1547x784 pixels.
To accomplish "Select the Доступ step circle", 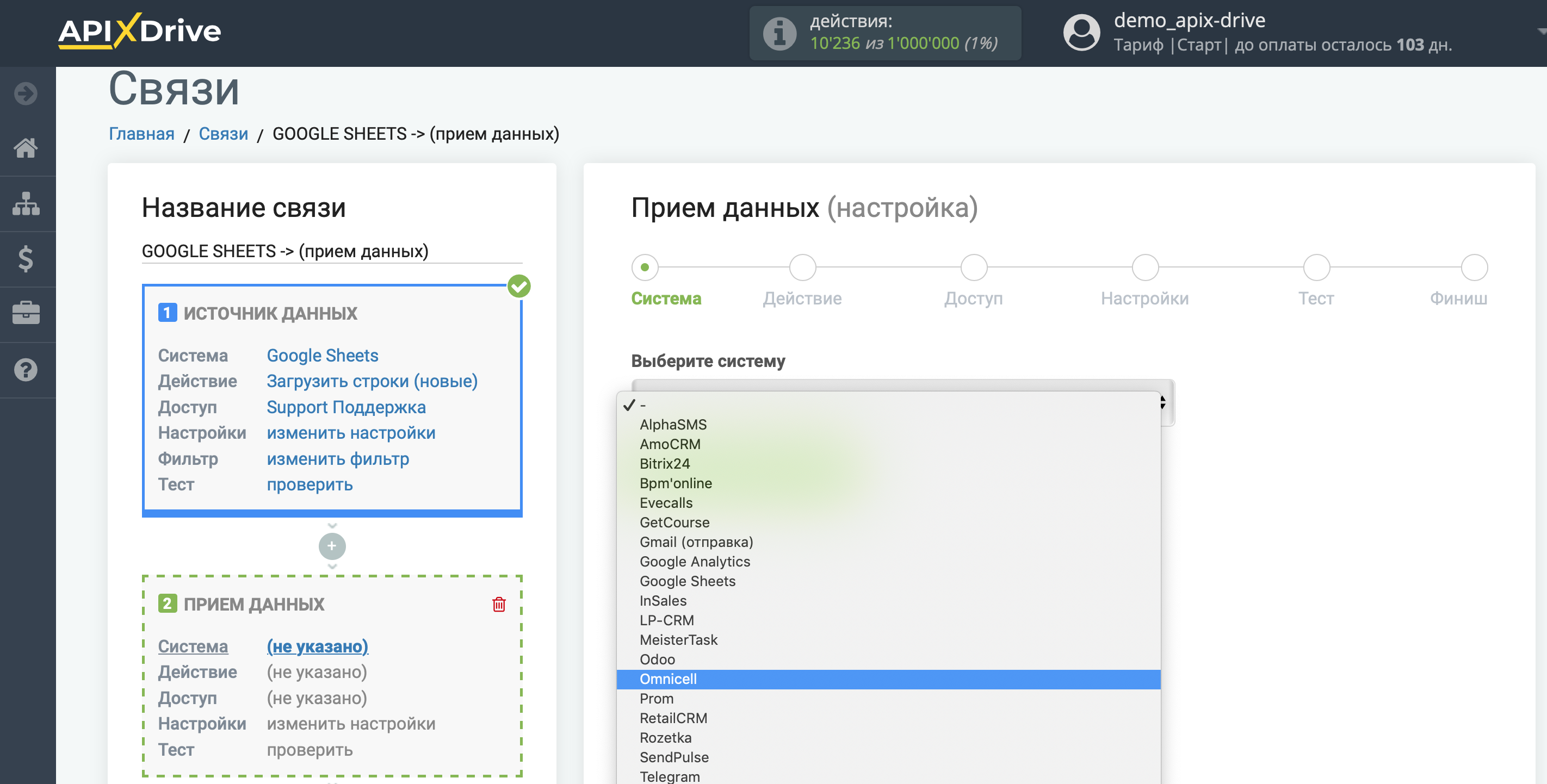I will (974, 267).
